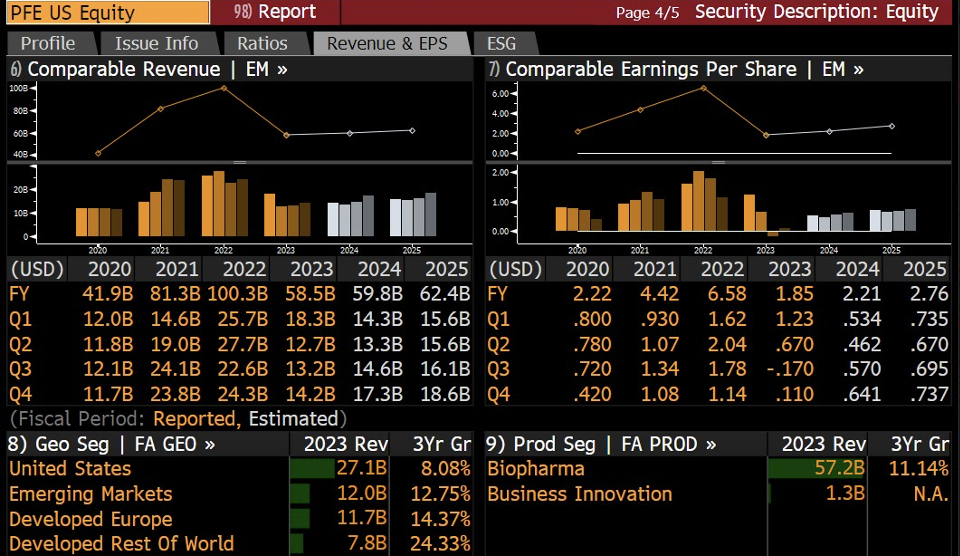Click revenue FY 2020 value 41.9B
The height and width of the screenshot is (556, 960).
coord(108,294)
